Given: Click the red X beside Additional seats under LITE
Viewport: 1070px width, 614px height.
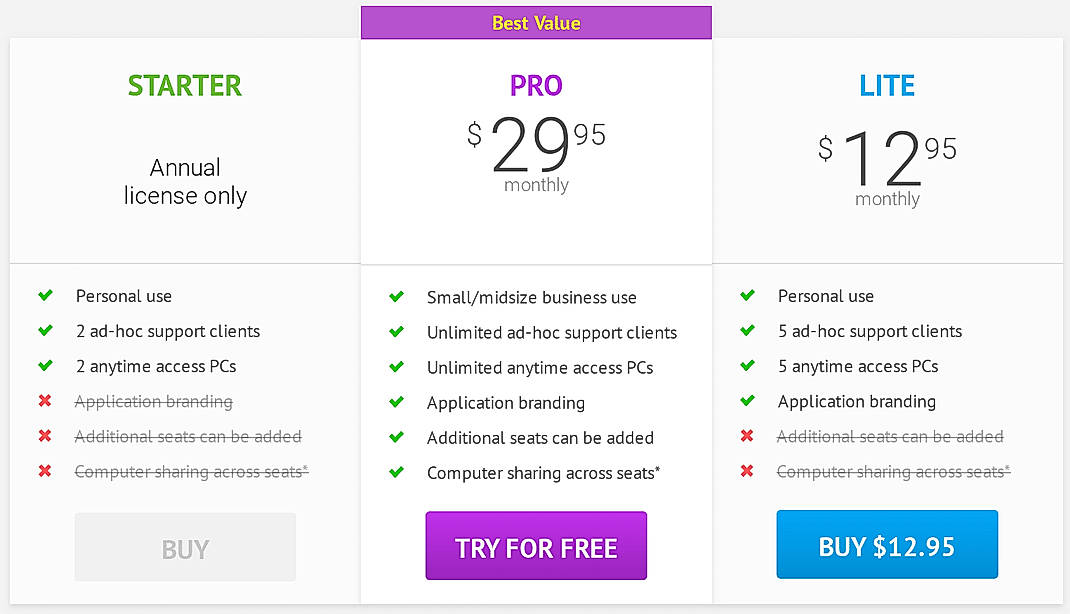Looking at the screenshot, I should [747, 437].
